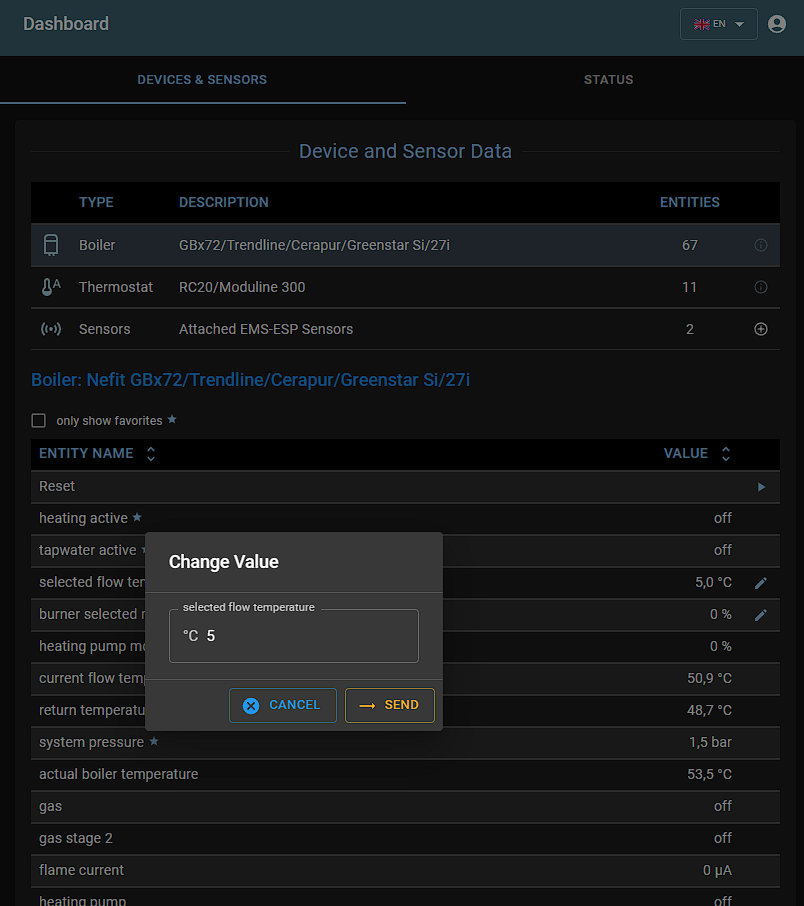Select the Devices & Sensors tab
Image resolution: width=804 pixels, height=906 pixels.
202,80
